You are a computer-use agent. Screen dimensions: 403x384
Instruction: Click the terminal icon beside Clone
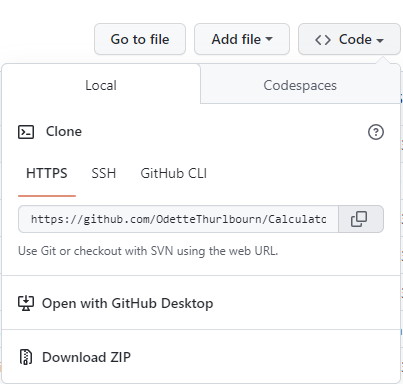26,132
